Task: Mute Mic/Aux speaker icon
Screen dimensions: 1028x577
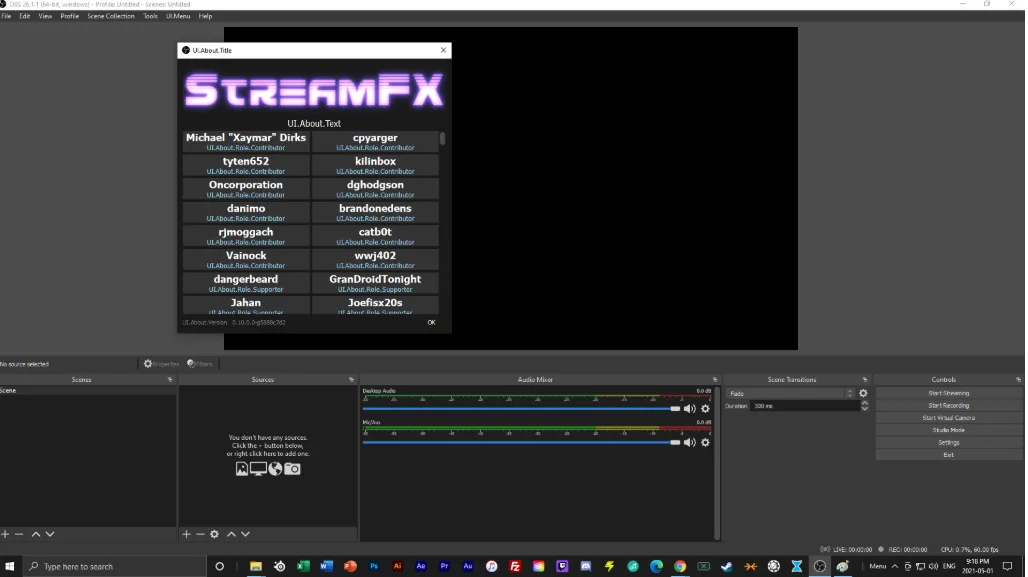Action: 690,443
